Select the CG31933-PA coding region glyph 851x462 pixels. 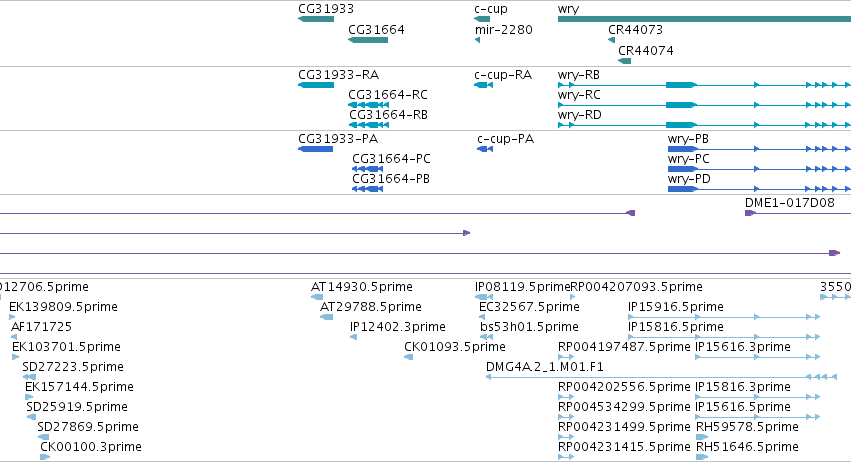click(315, 149)
